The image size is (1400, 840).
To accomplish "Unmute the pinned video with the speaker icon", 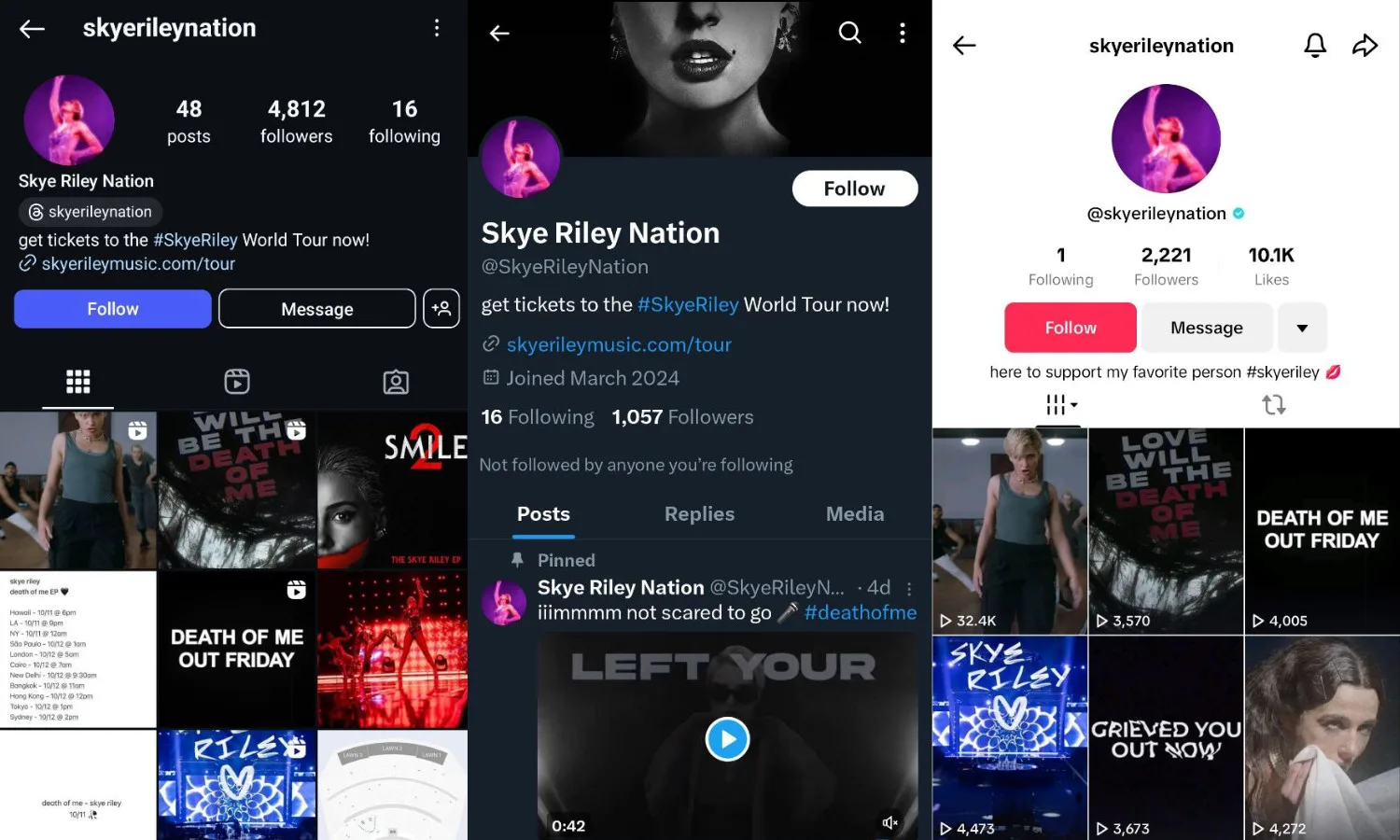I will [x=890, y=822].
